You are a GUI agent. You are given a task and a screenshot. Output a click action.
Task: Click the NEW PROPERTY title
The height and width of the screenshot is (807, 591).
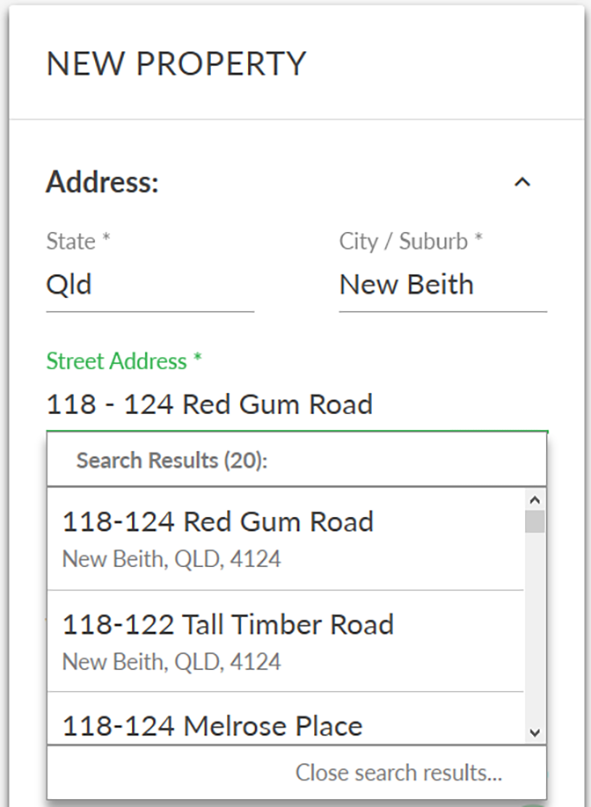[x=177, y=64]
